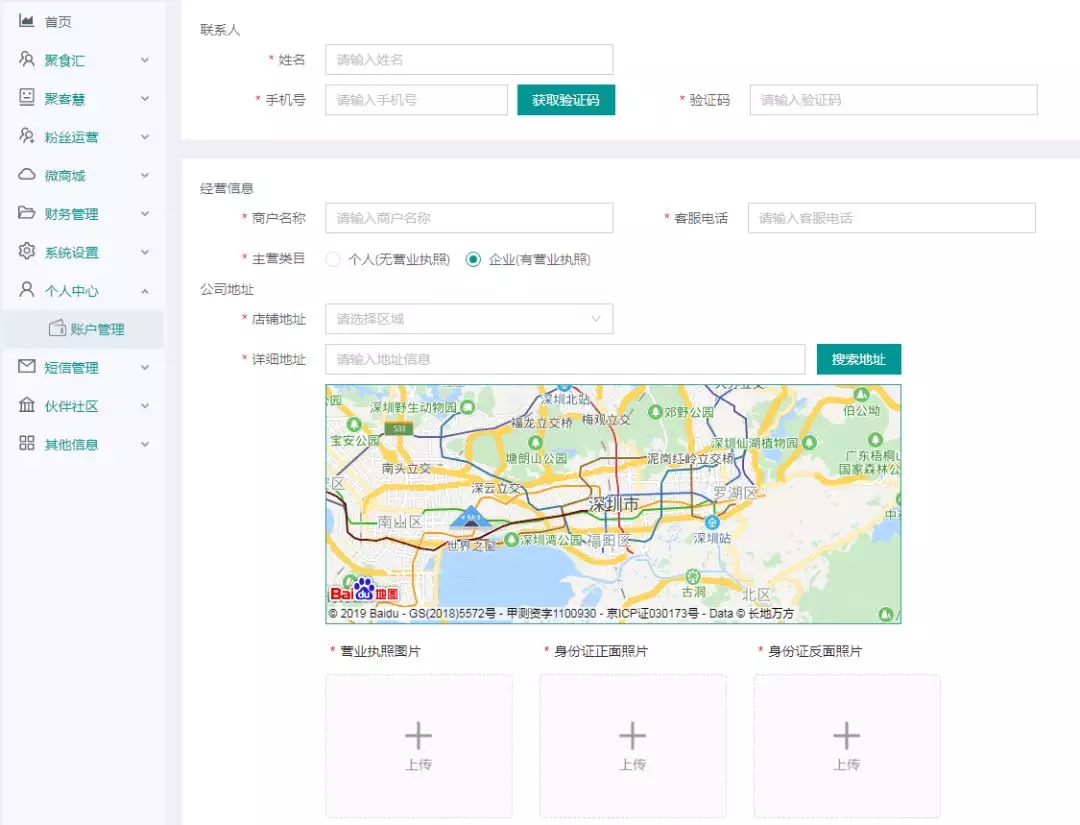Open 账户管理 submenu item
Image resolution: width=1080 pixels, height=825 pixels.
tap(96, 329)
